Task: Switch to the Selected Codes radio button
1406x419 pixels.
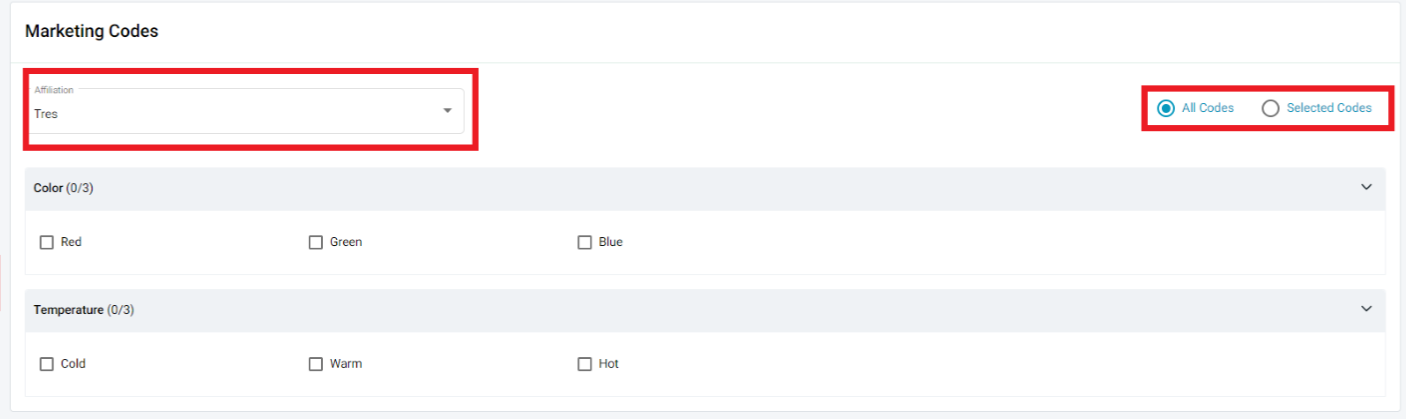Action: [1270, 108]
